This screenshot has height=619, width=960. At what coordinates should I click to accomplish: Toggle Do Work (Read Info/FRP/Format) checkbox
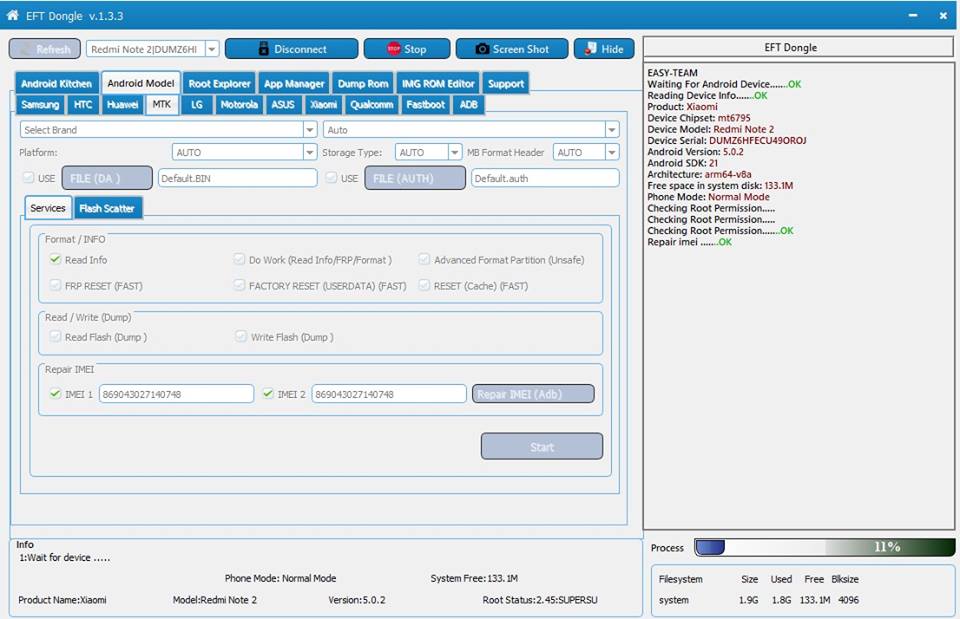point(239,259)
